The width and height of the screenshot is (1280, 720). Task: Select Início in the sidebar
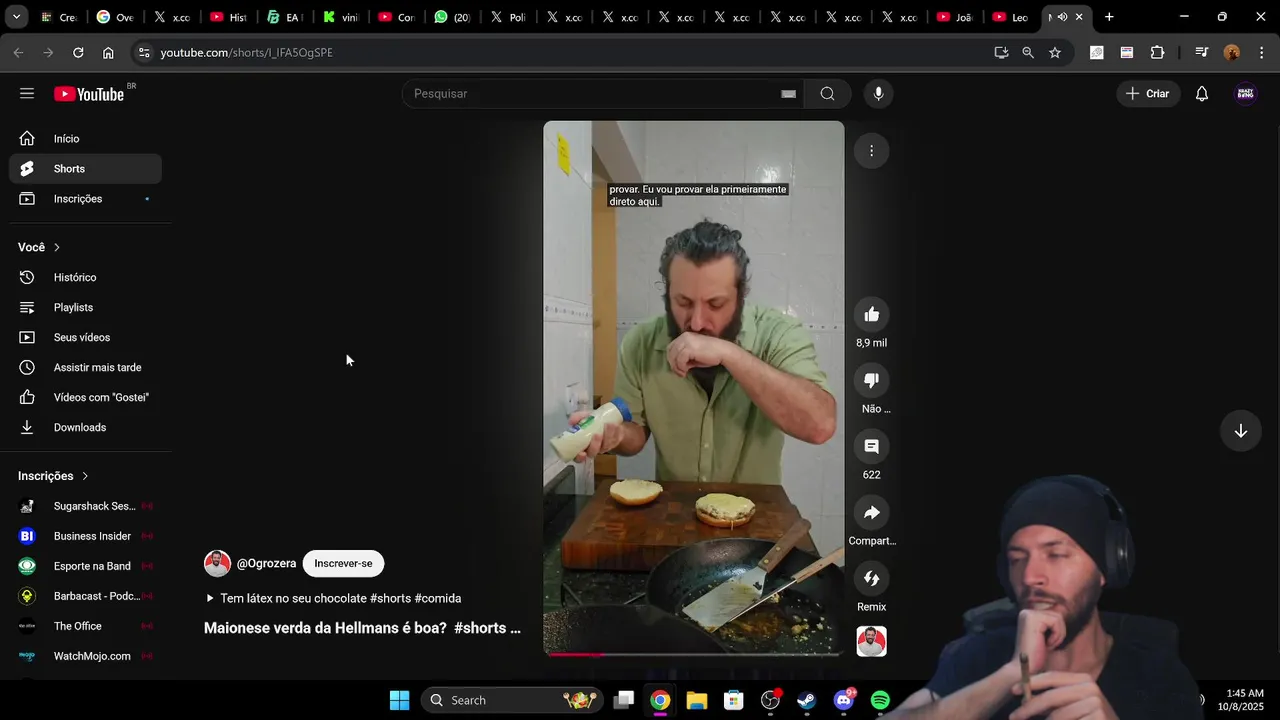tap(85, 139)
